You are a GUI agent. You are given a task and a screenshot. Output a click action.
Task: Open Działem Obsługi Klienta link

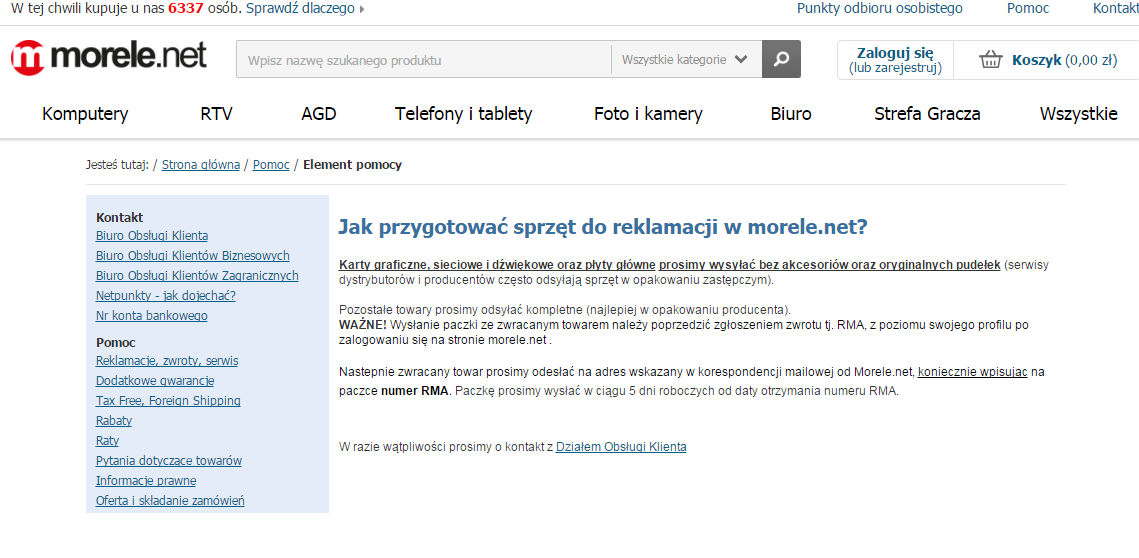point(621,448)
